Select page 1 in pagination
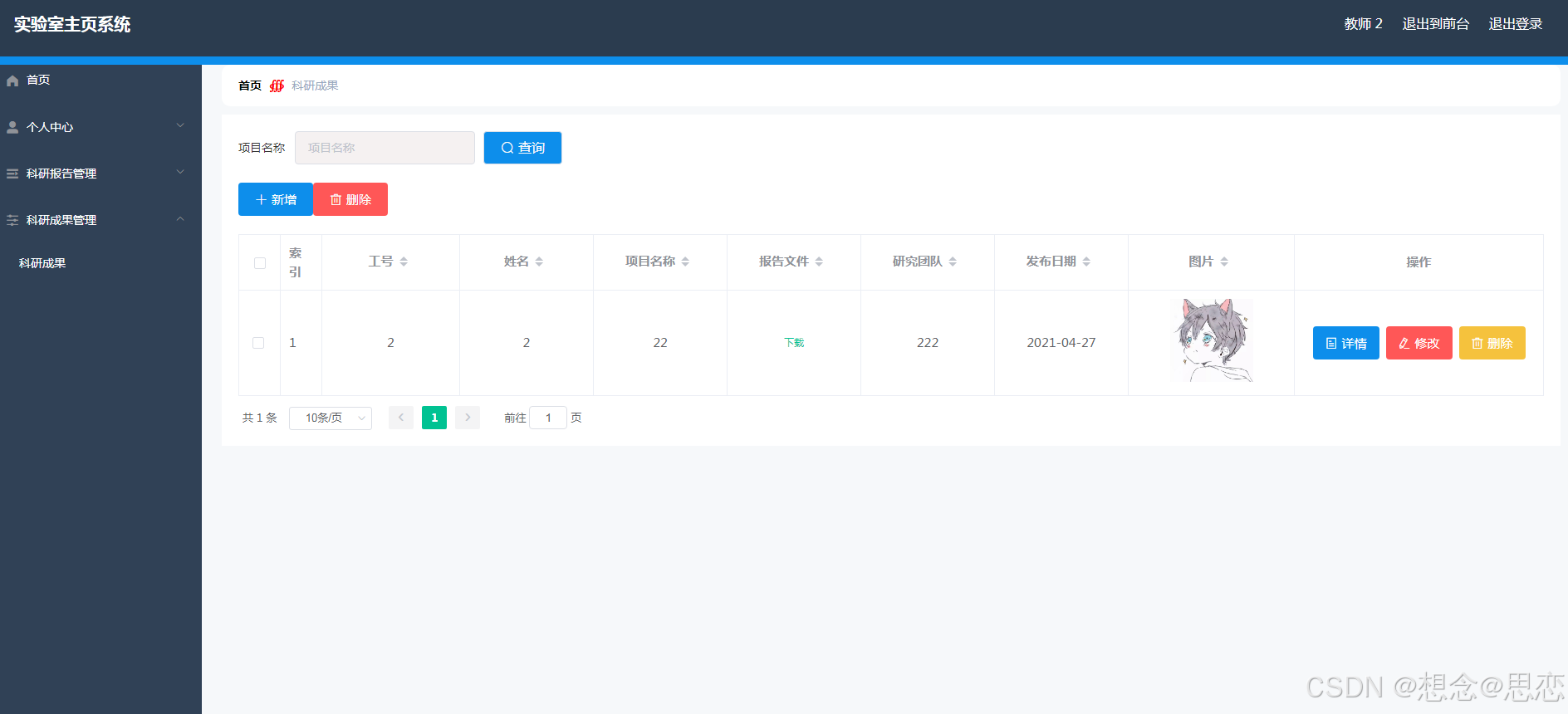The image size is (1568, 714). click(434, 418)
